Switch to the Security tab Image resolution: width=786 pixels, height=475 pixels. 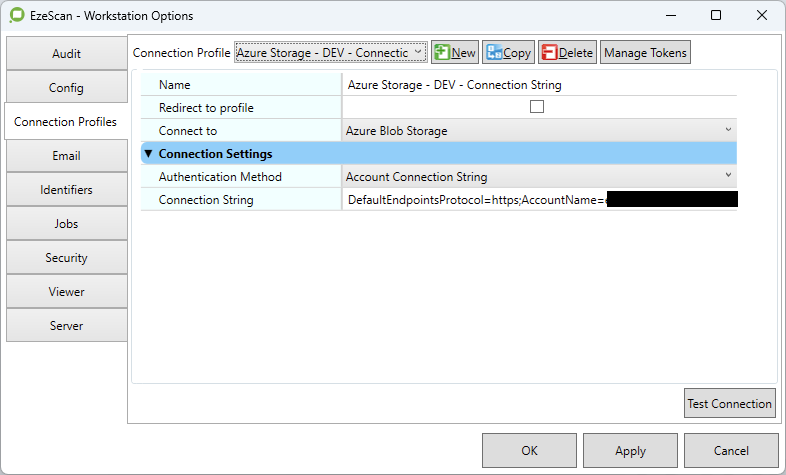point(66,258)
